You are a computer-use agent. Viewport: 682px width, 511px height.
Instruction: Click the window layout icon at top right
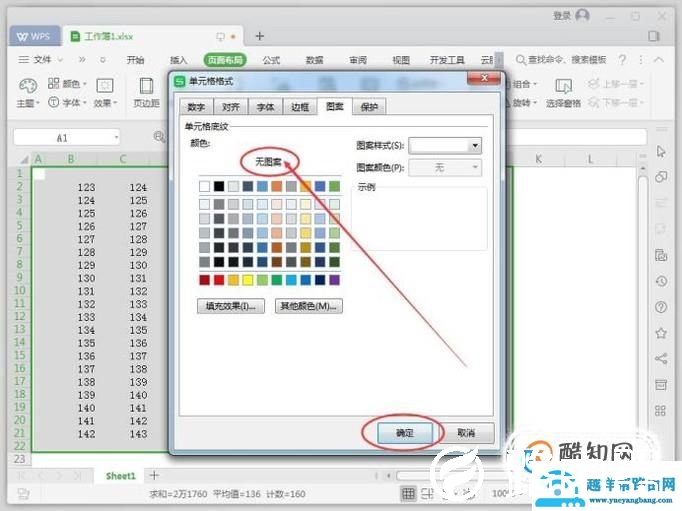coord(653,36)
